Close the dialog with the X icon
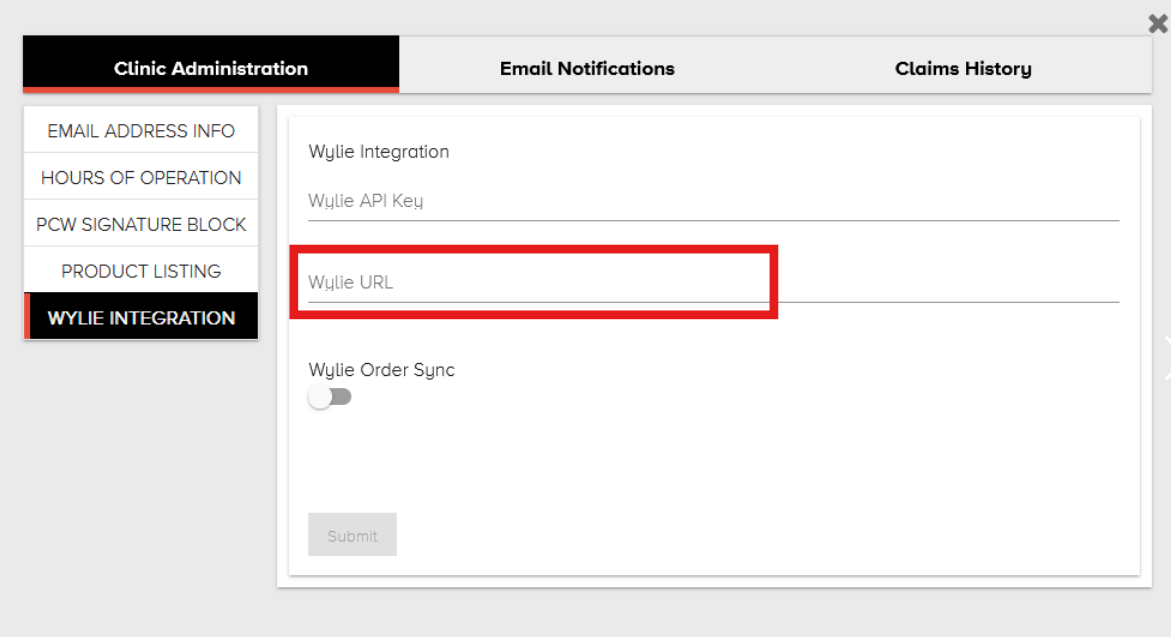 point(1158,23)
